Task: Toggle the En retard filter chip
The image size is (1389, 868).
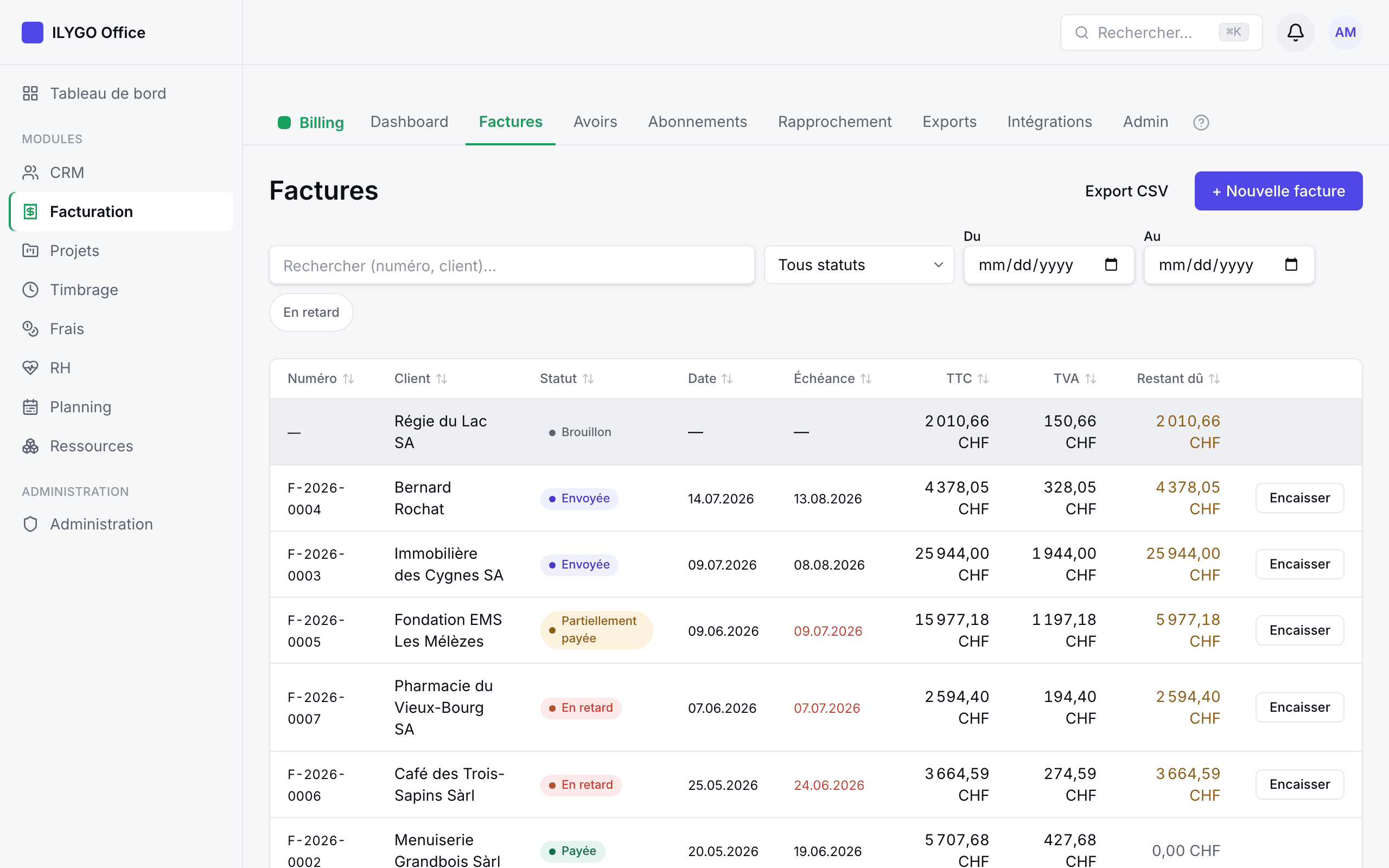Action: pos(311,312)
